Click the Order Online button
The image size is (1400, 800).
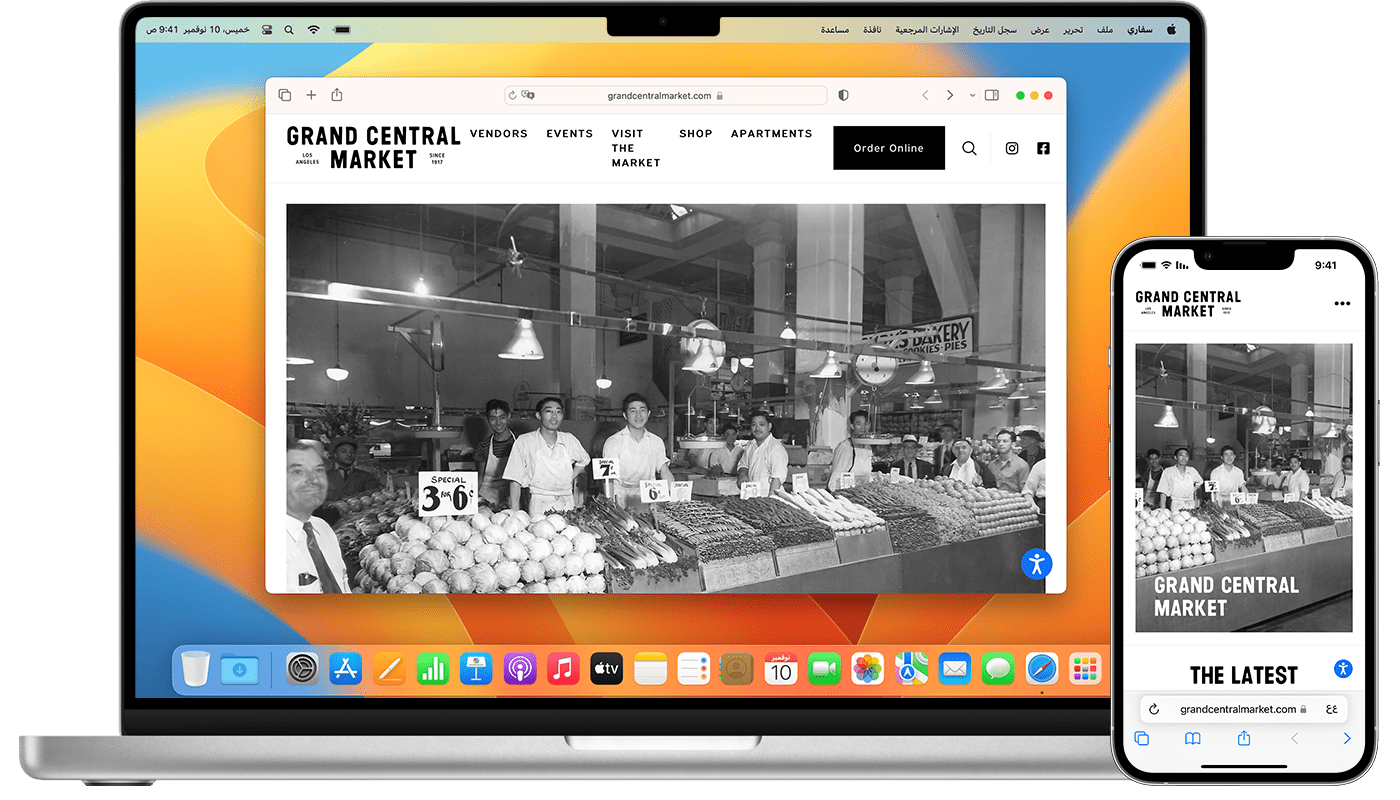coord(889,148)
